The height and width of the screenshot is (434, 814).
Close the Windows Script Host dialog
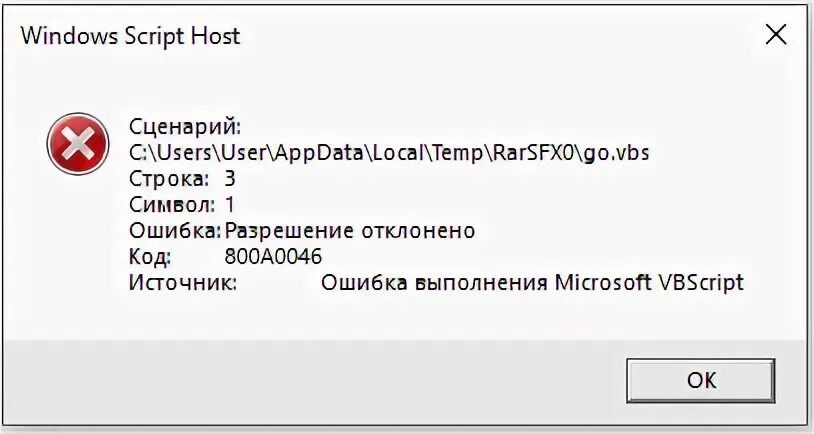[x=775, y=36]
